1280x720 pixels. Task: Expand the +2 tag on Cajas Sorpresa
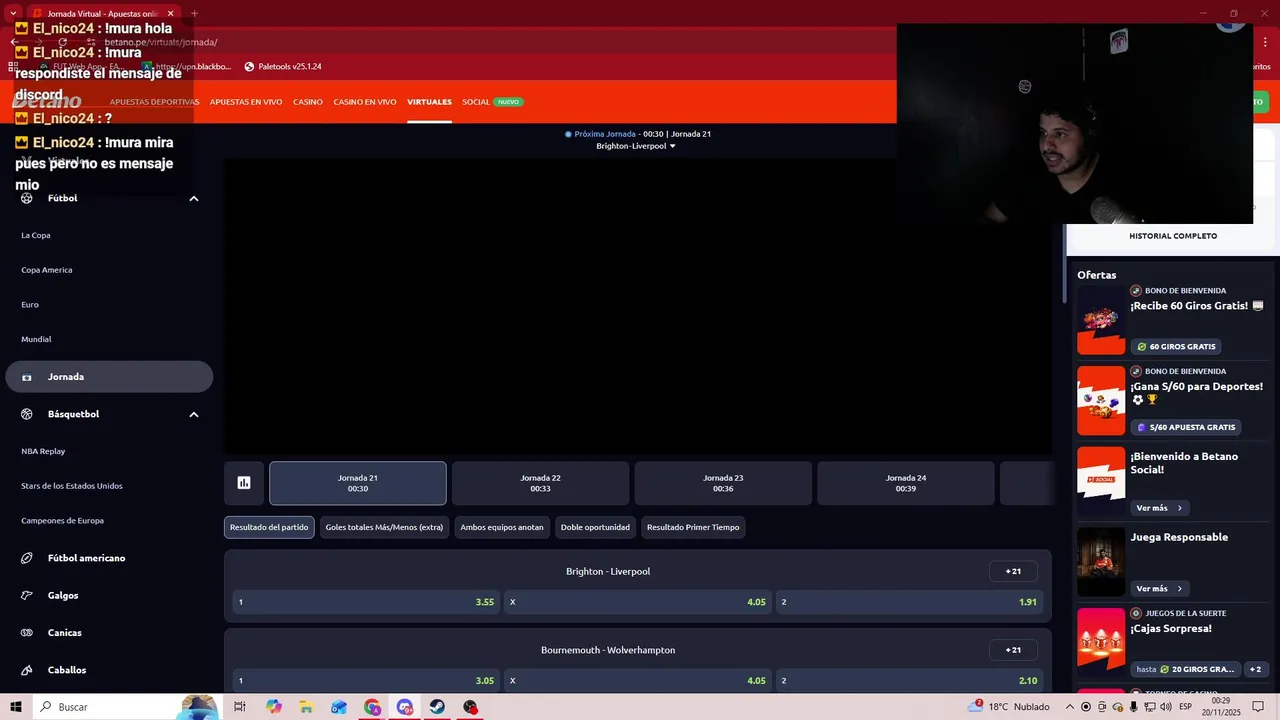[1255, 669]
